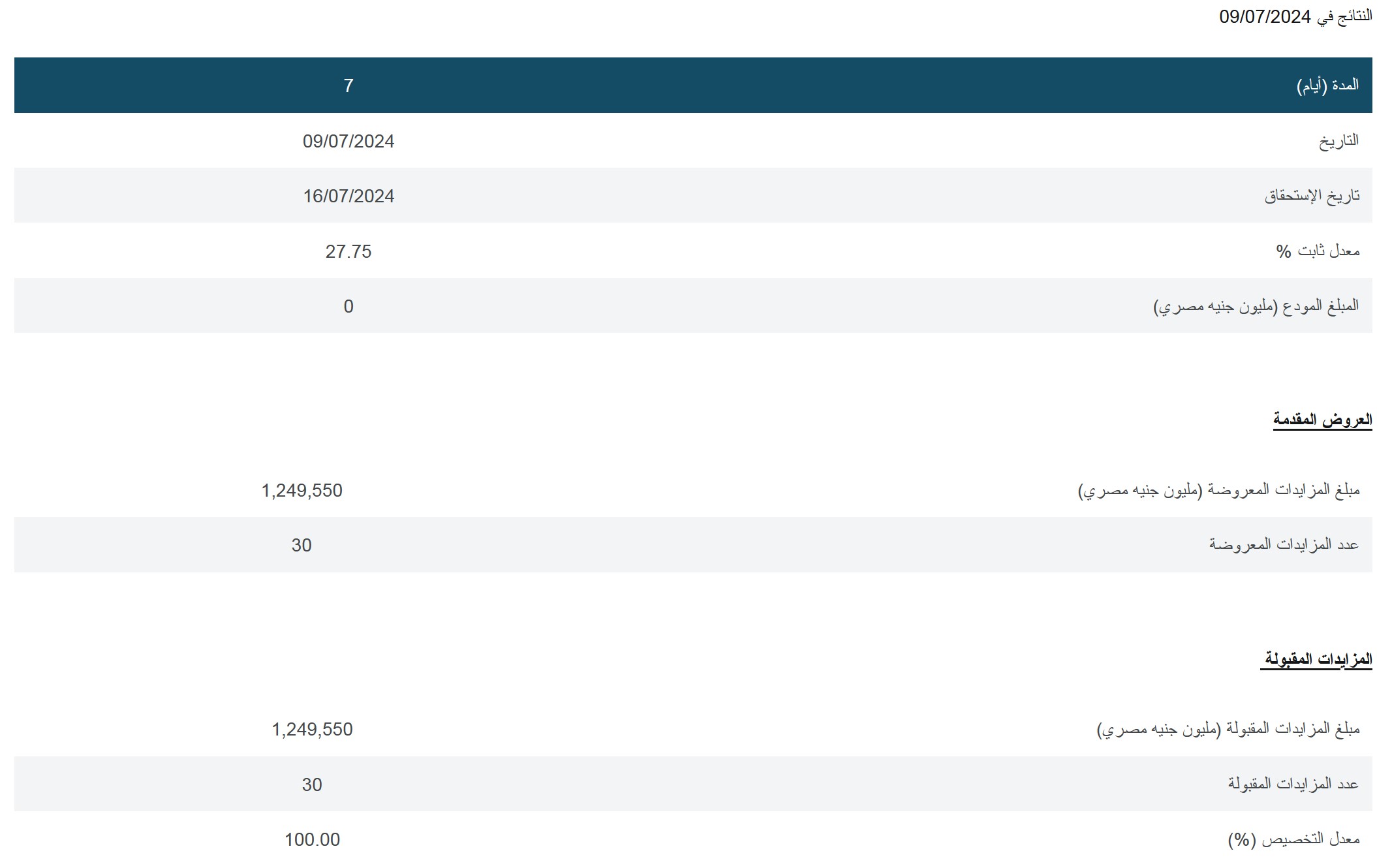The width and height of the screenshot is (1392, 868).
Task: Select the 'عدد المزايدات المقبولة' label
Action: (x=1293, y=784)
